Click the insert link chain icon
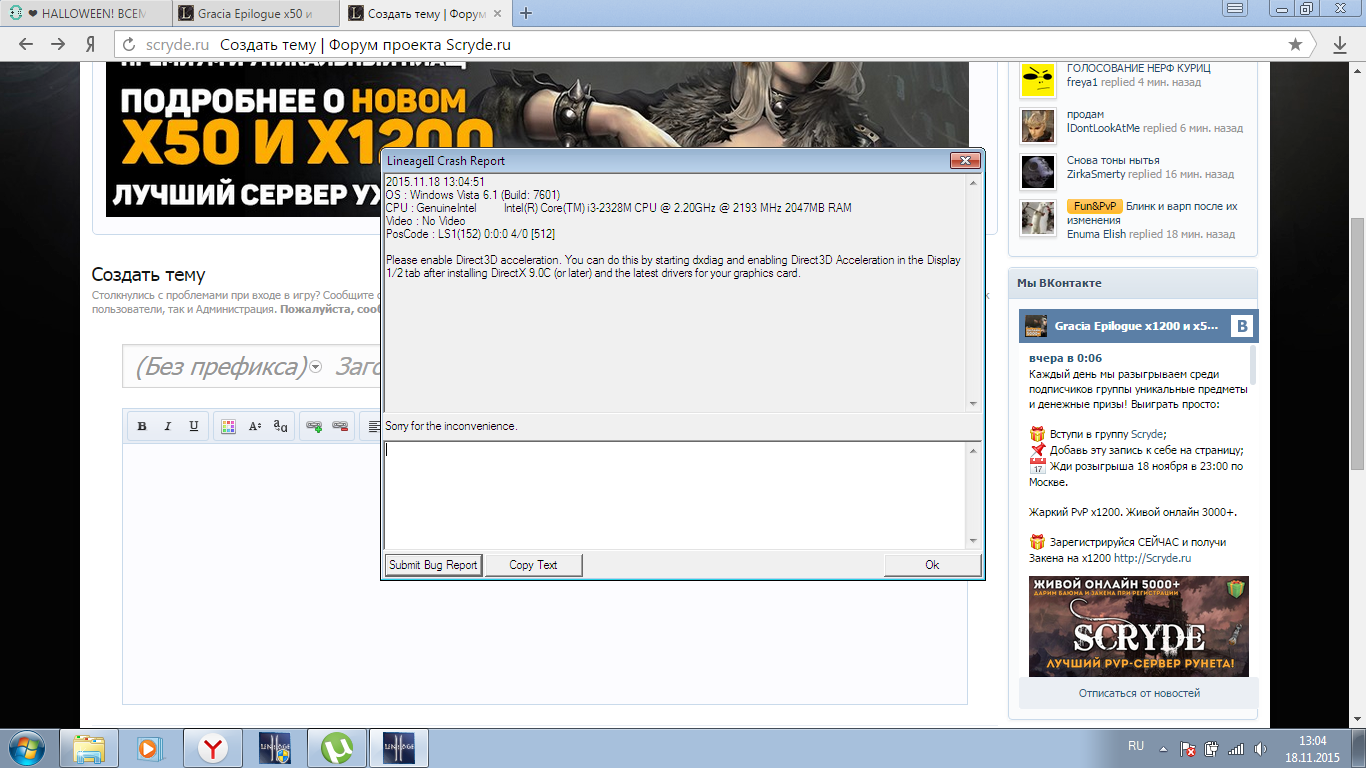This screenshot has height=768, width=1366. tap(314, 426)
